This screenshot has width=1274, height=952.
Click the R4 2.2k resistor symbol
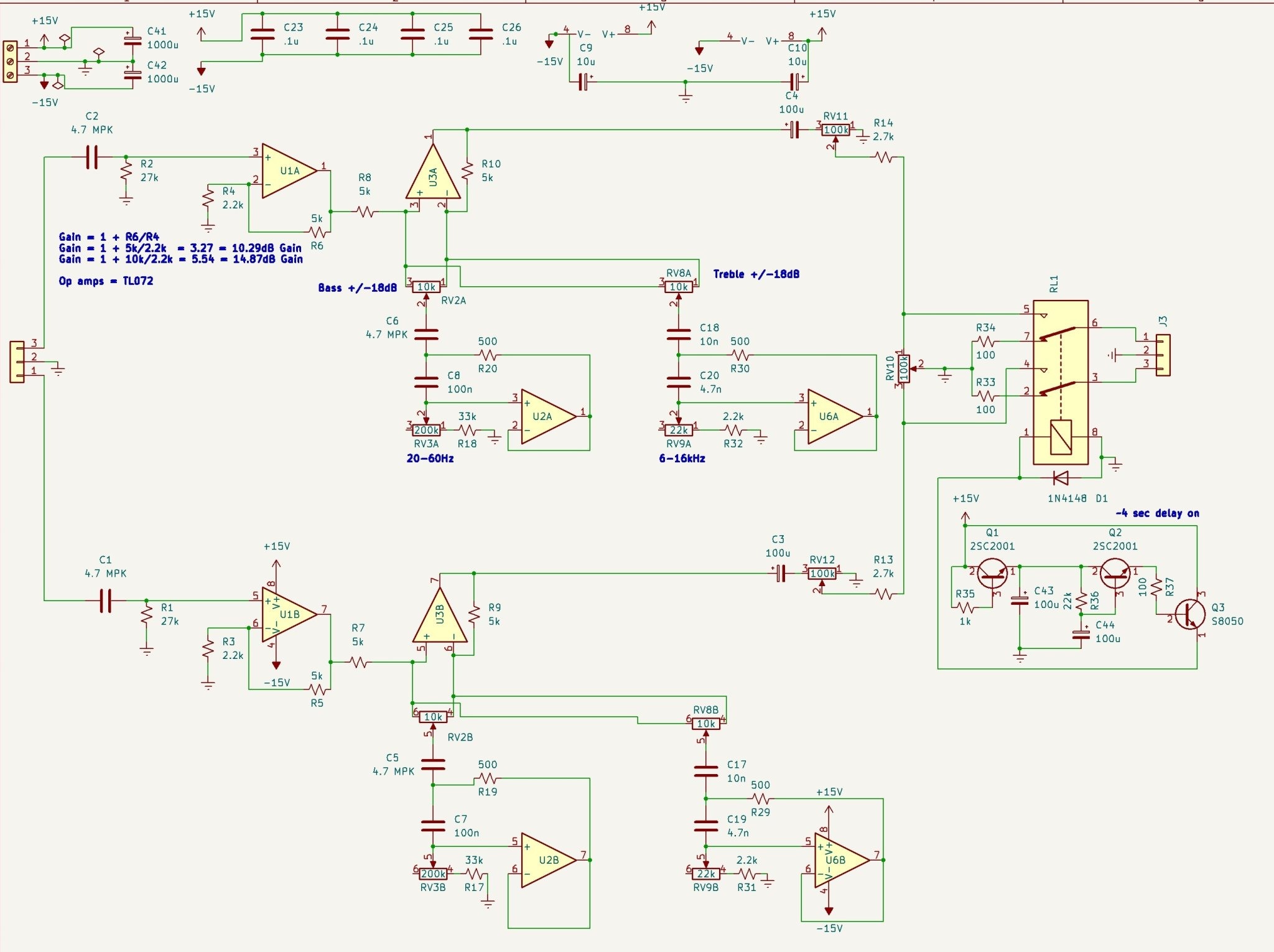click(208, 198)
